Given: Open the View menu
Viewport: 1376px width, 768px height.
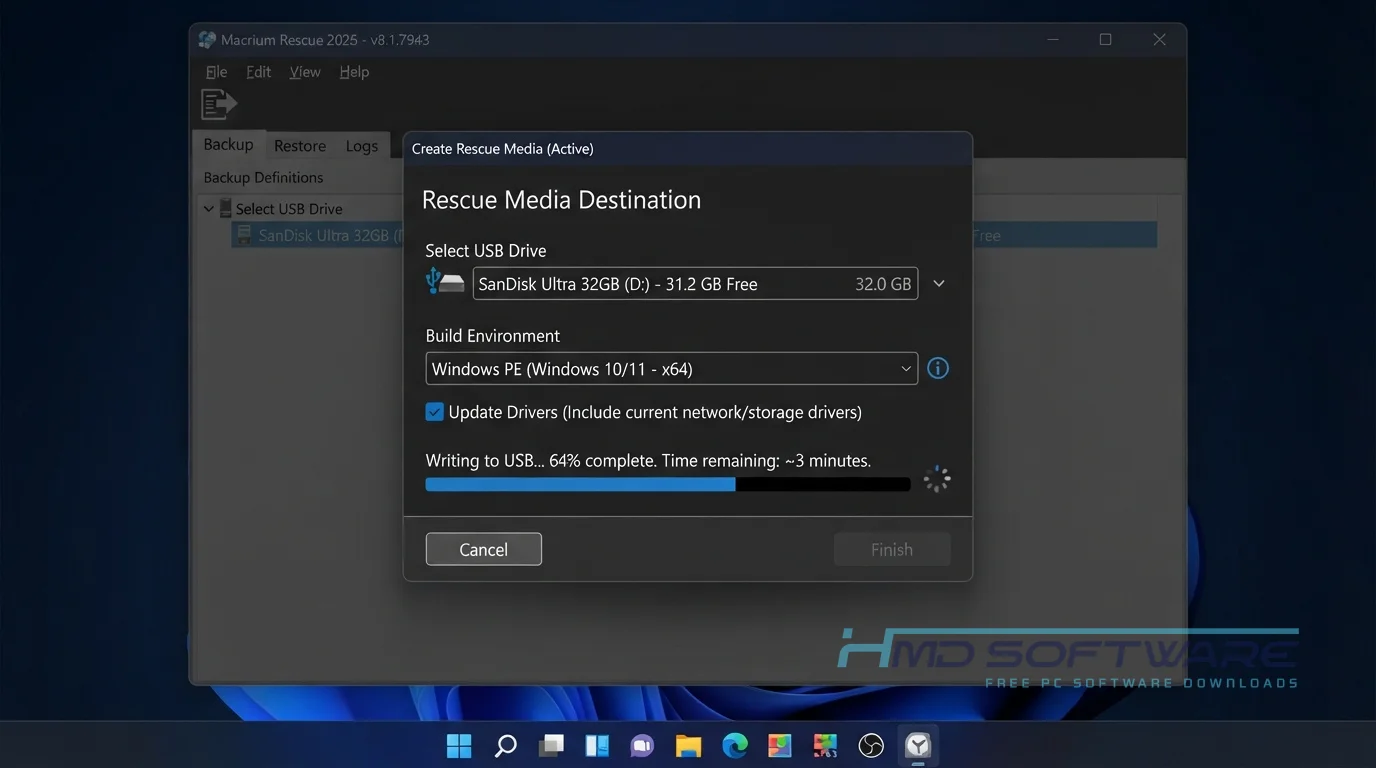Looking at the screenshot, I should (x=305, y=72).
